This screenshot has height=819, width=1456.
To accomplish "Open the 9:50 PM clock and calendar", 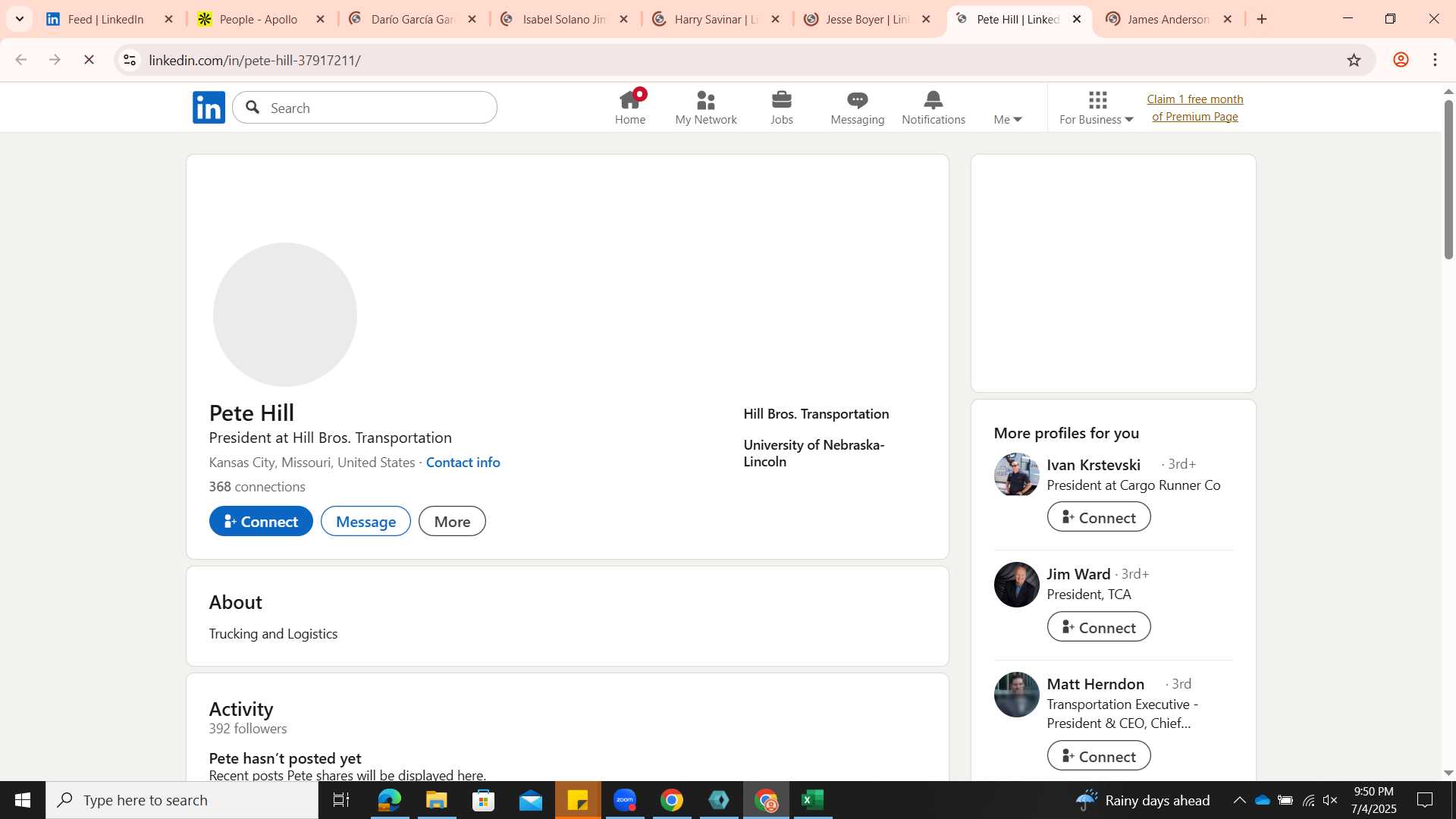I will (x=1373, y=800).
